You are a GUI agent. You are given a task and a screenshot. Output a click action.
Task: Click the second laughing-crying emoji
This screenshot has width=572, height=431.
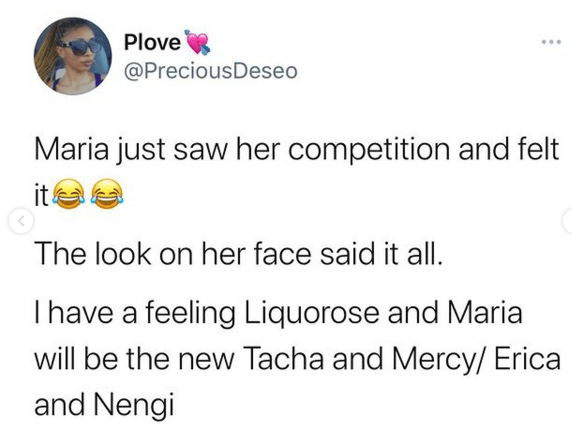[x=107, y=194]
